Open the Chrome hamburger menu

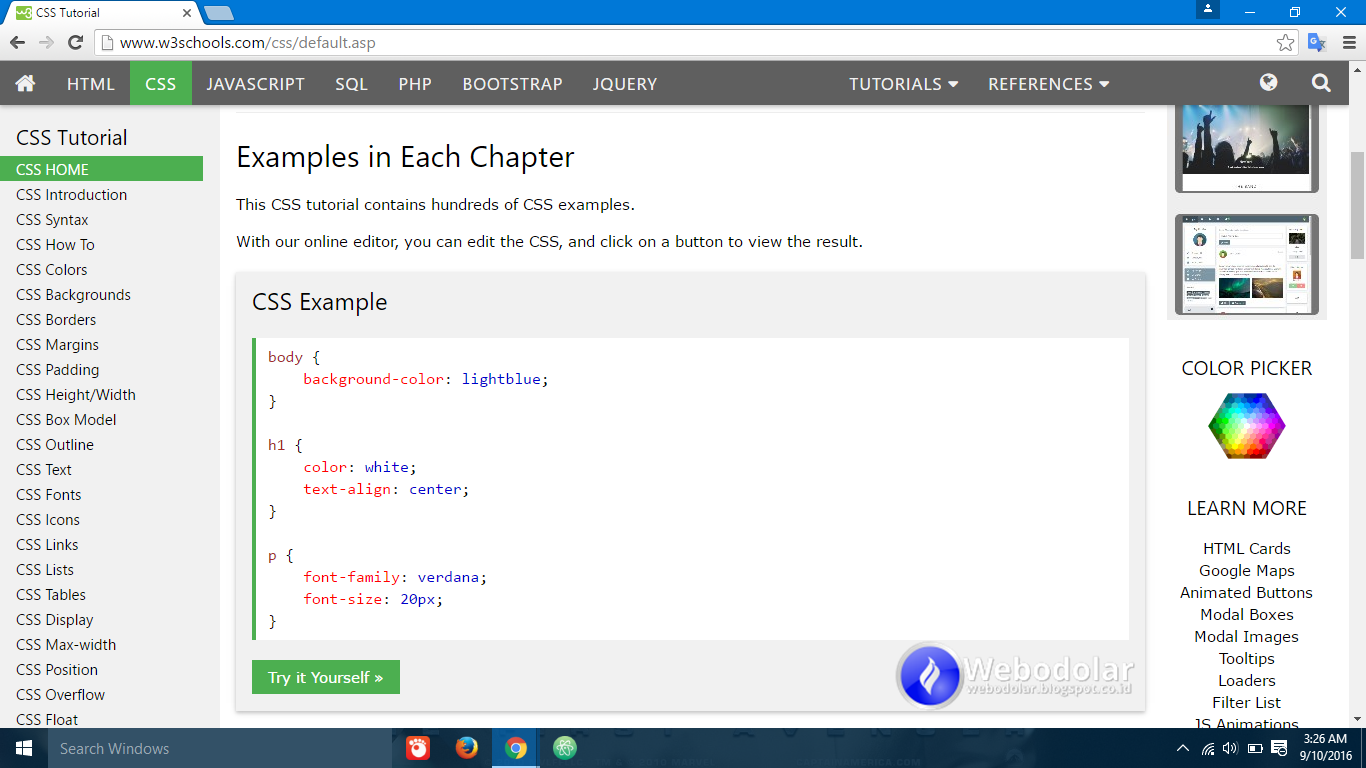pyautogui.click(x=1349, y=42)
